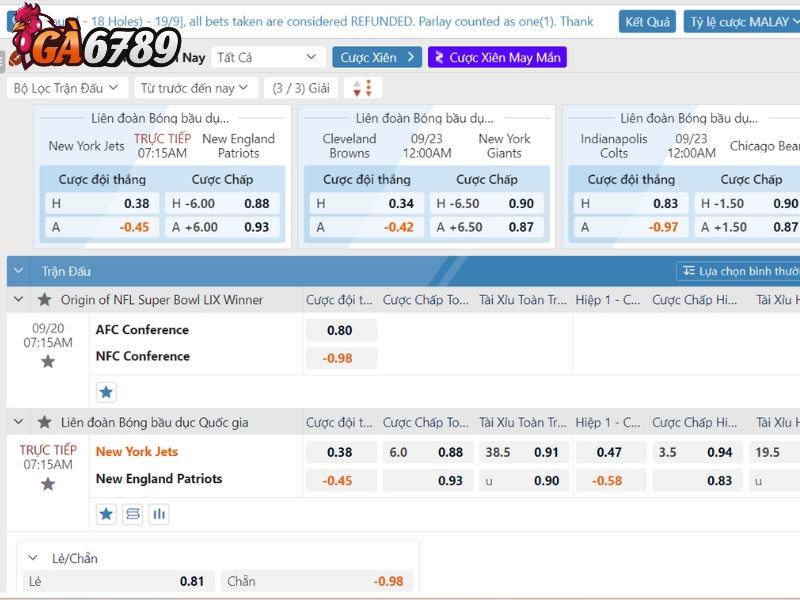Click blue star button under New England Patriots
The image size is (800, 600).
(x=106, y=514)
